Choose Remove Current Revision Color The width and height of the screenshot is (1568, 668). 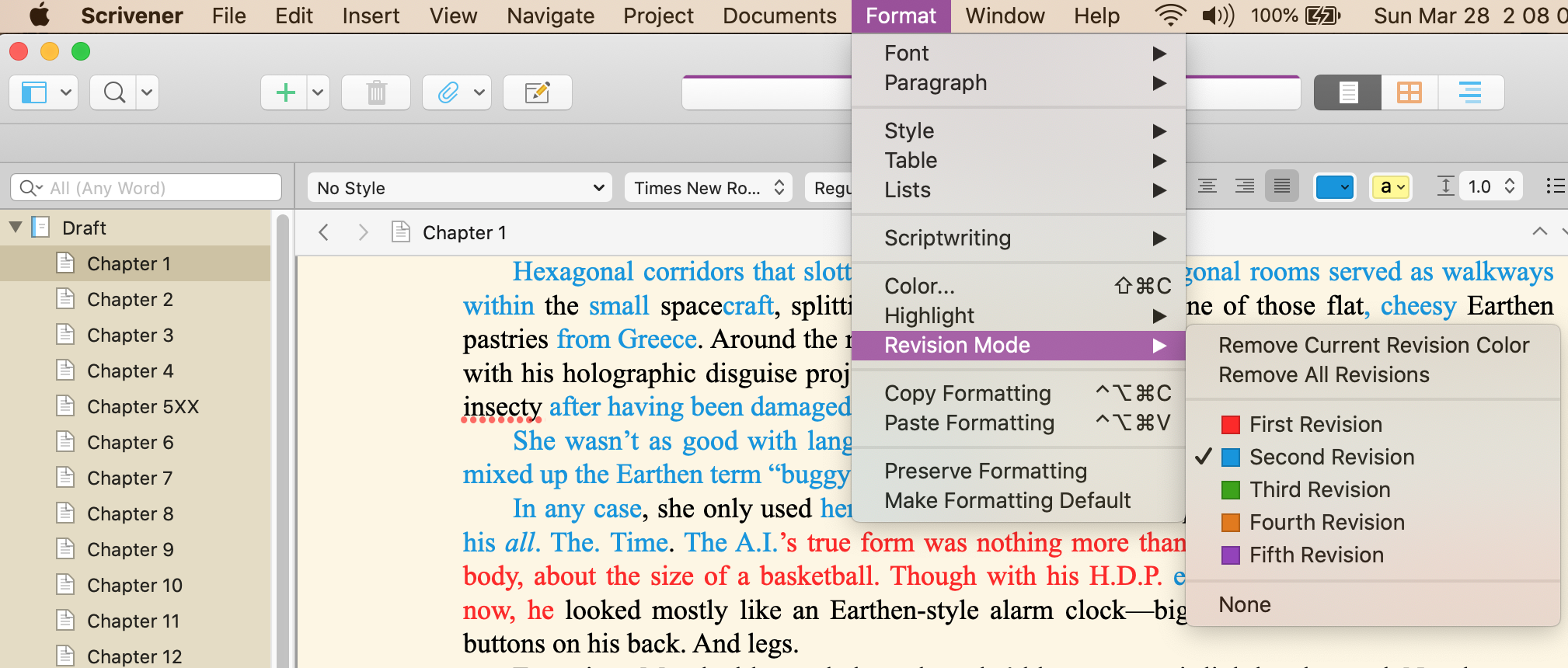tap(1373, 345)
